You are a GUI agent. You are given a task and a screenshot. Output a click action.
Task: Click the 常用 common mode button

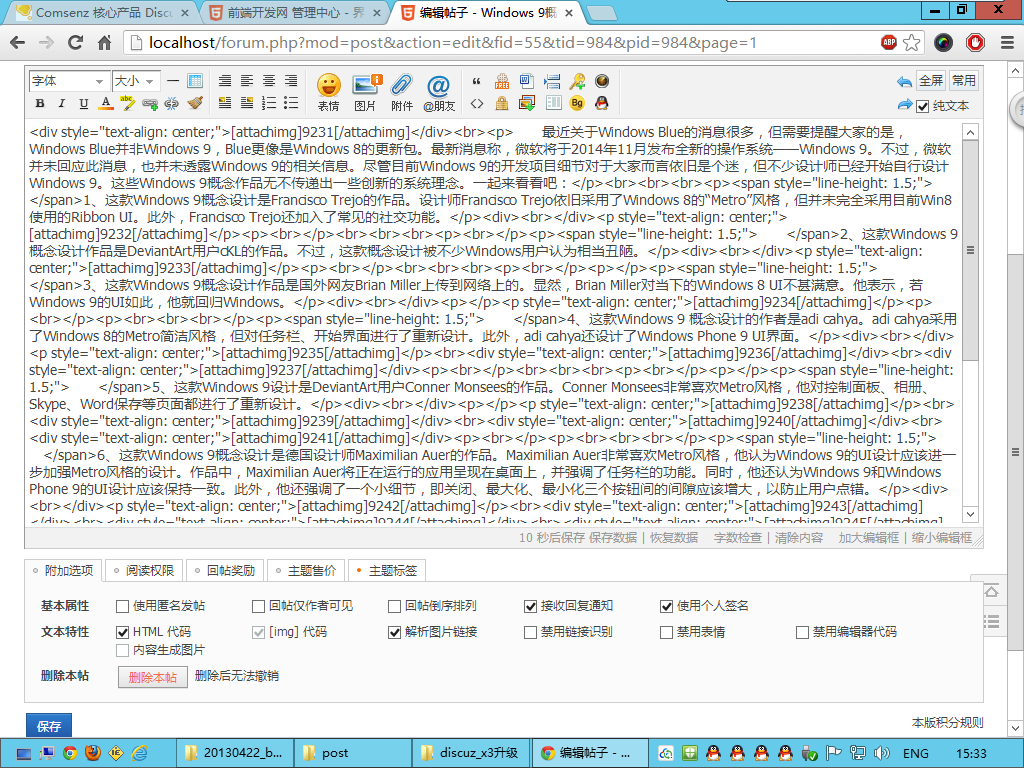[x=963, y=81]
